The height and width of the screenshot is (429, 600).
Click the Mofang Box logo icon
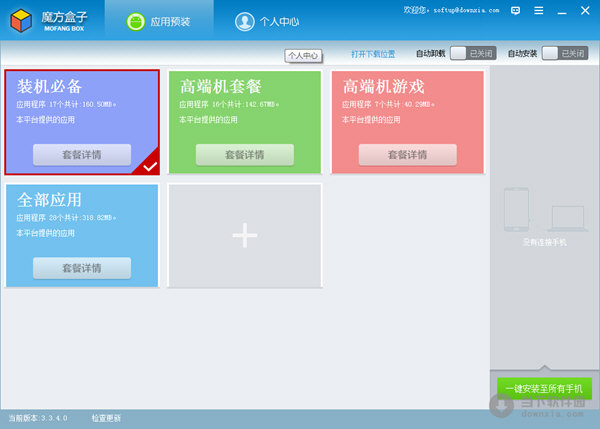pyautogui.click(x=19, y=20)
